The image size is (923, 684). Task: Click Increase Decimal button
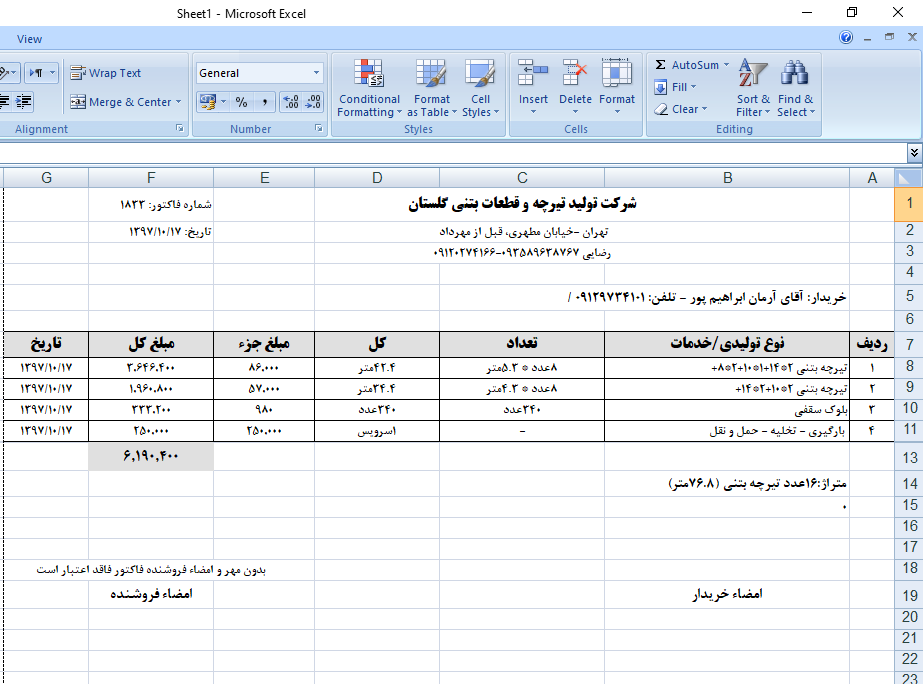[291, 102]
